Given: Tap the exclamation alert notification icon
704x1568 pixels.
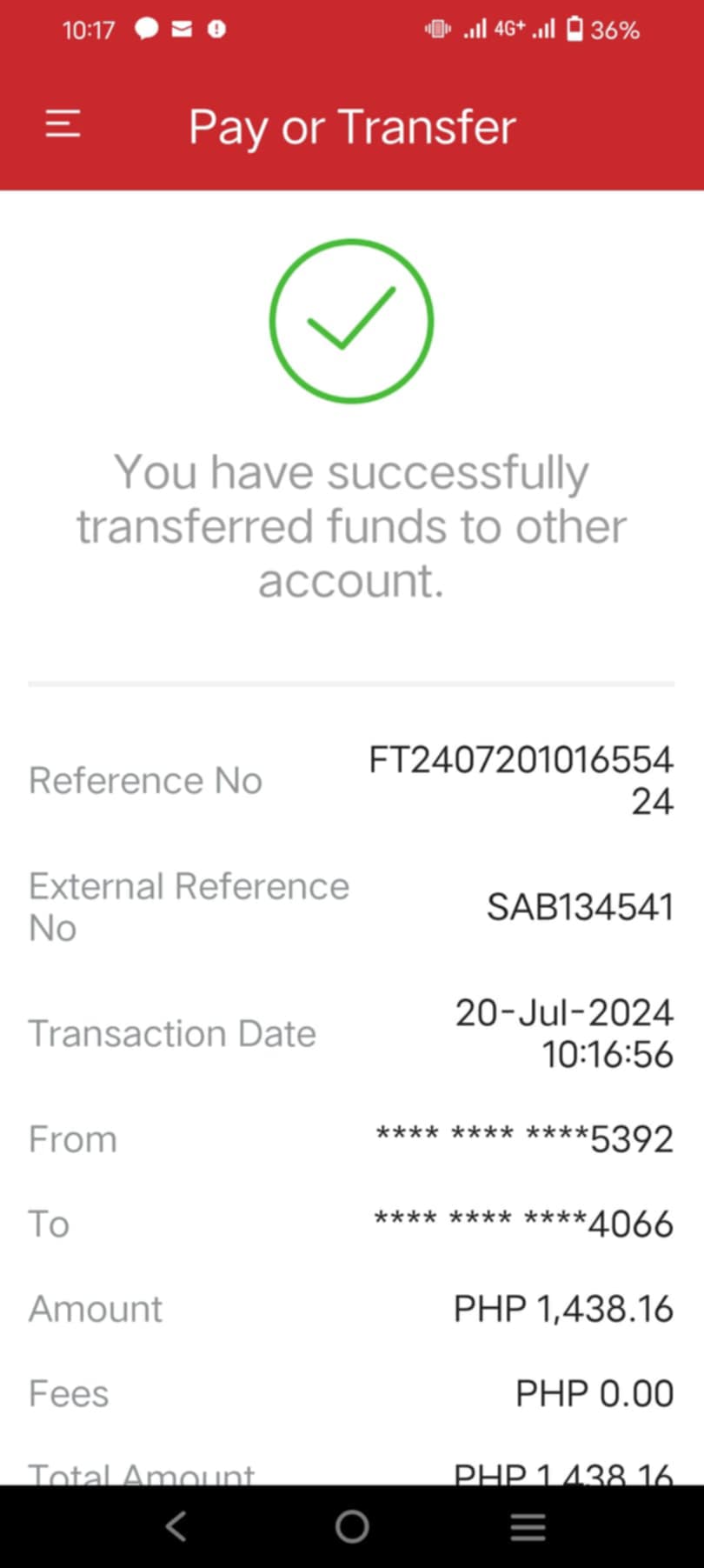Looking at the screenshot, I should pyautogui.click(x=216, y=30).
